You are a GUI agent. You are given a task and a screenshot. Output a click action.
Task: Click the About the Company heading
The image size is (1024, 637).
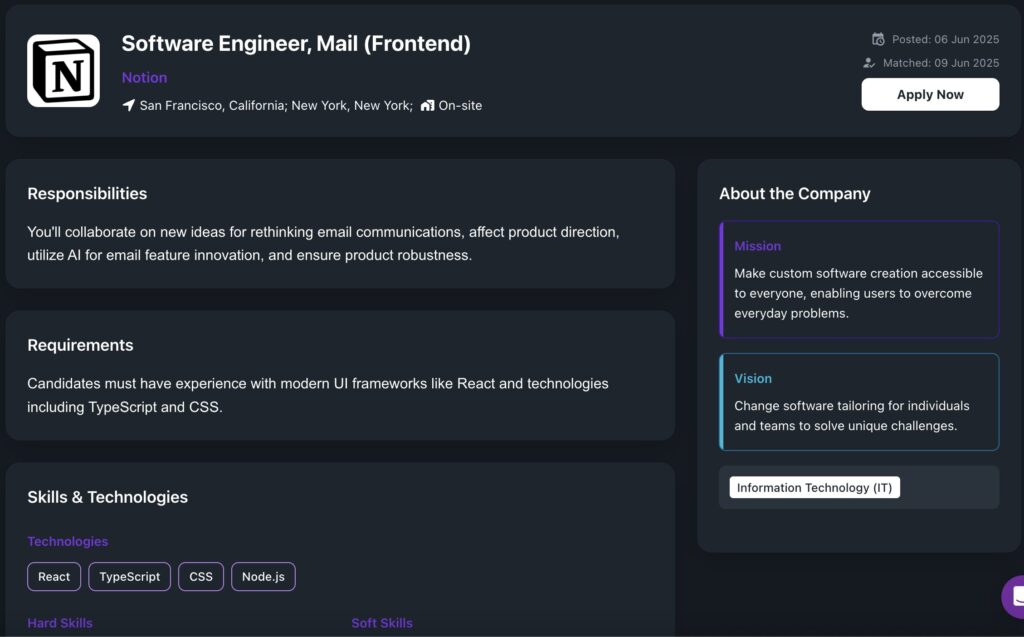click(x=795, y=193)
